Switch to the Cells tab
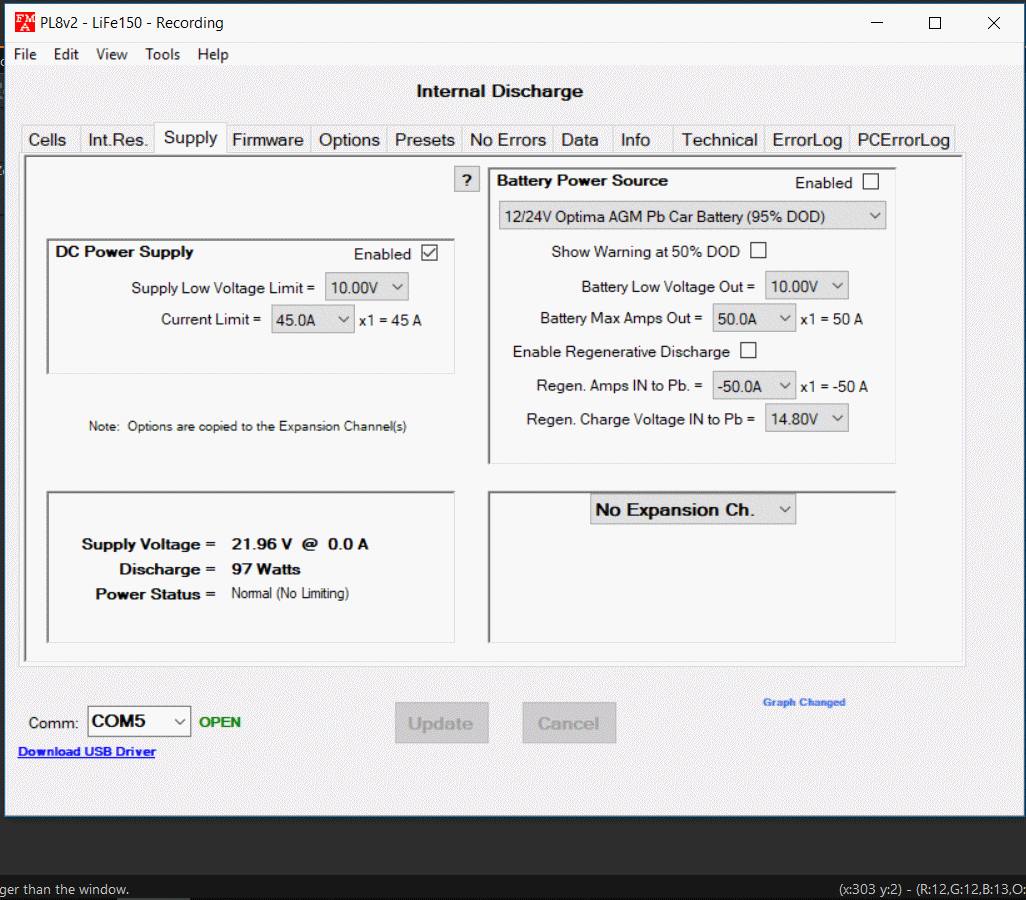The height and width of the screenshot is (900, 1026). [48, 140]
